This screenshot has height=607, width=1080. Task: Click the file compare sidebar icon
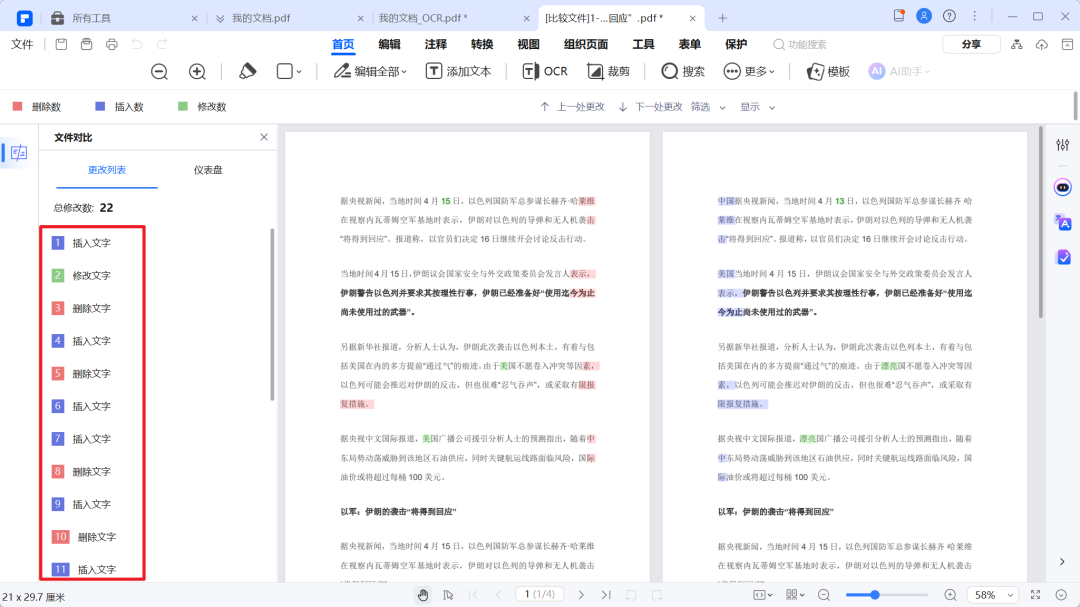[19, 152]
